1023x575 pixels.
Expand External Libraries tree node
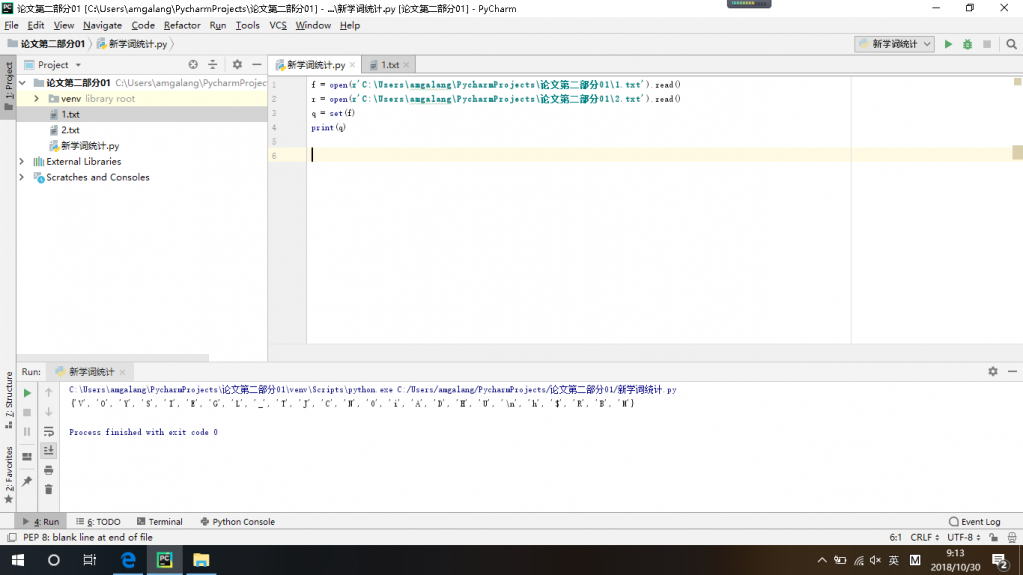[x=22, y=161]
